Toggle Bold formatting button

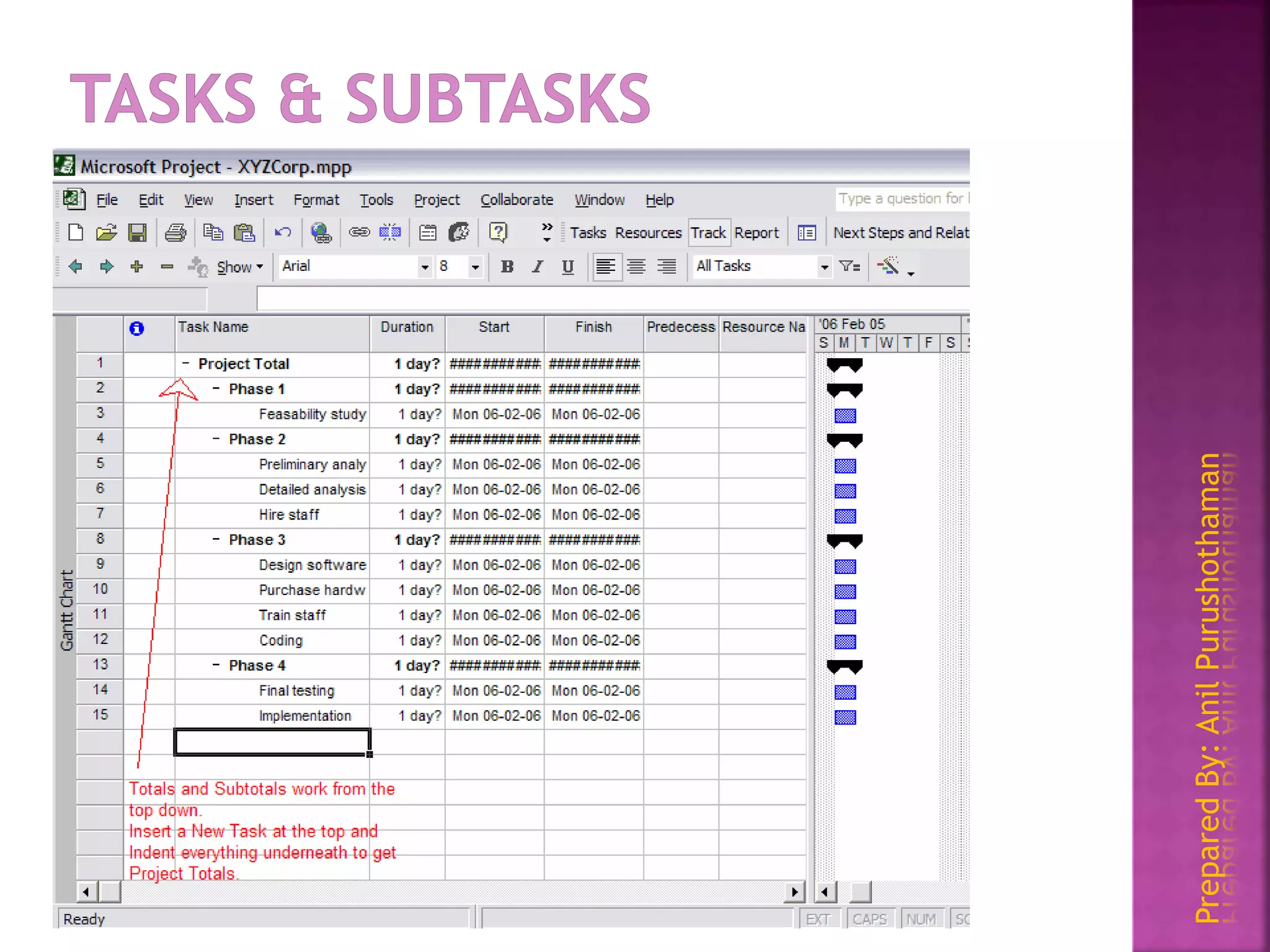click(507, 267)
